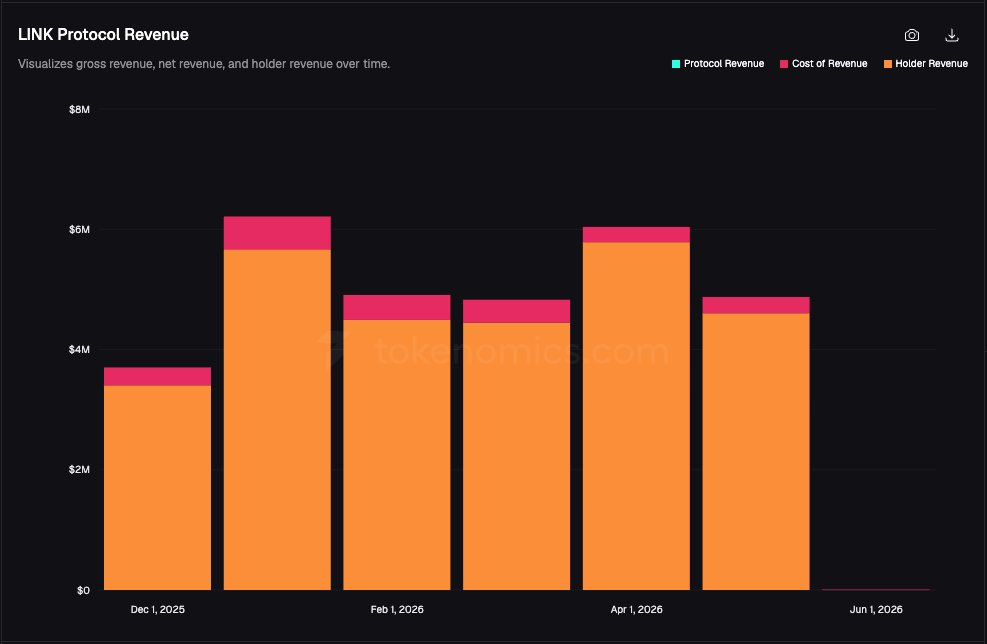987x644 pixels.
Task: Click the '$0' y-axis label
Action: (83, 590)
